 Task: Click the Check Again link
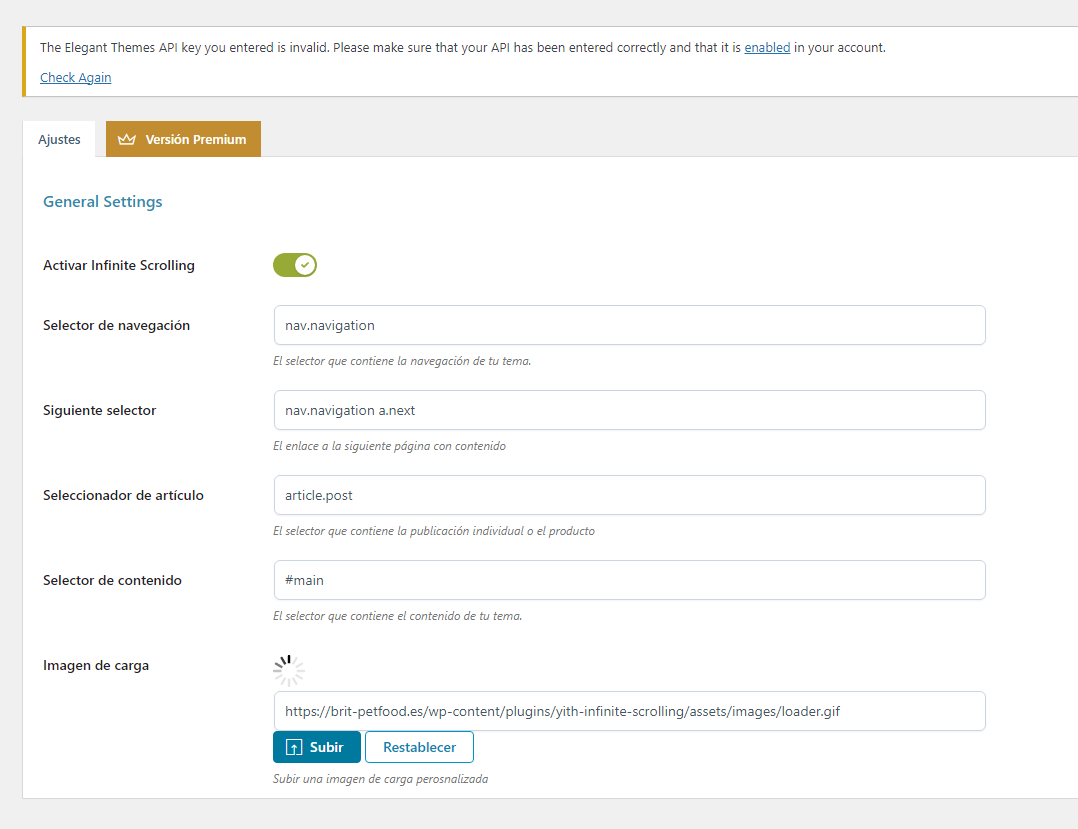[x=76, y=78]
